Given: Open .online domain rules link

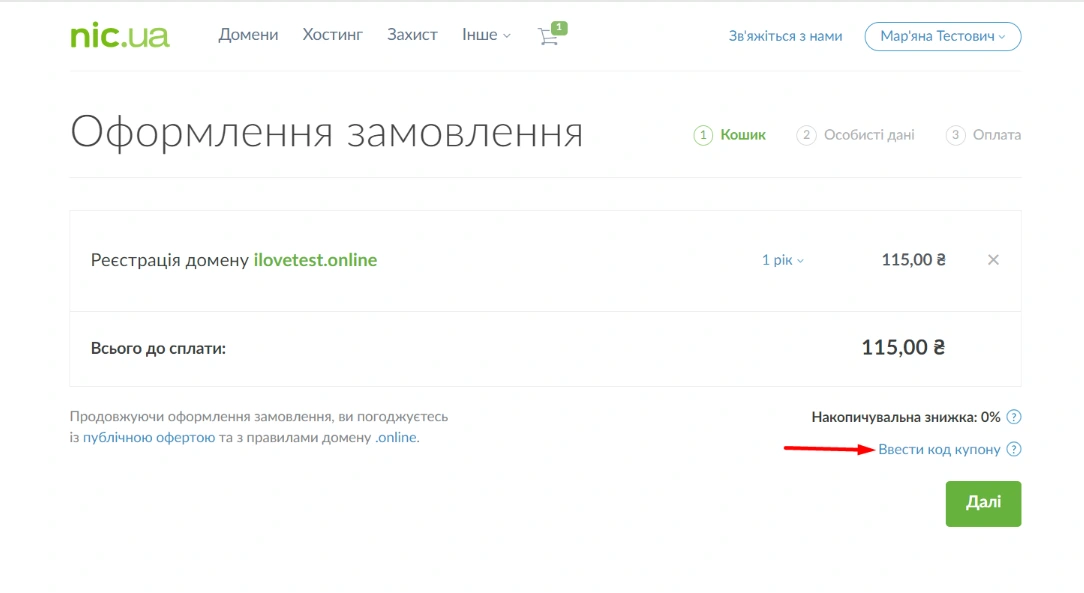Looking at the screenshot, I should 396,438.
